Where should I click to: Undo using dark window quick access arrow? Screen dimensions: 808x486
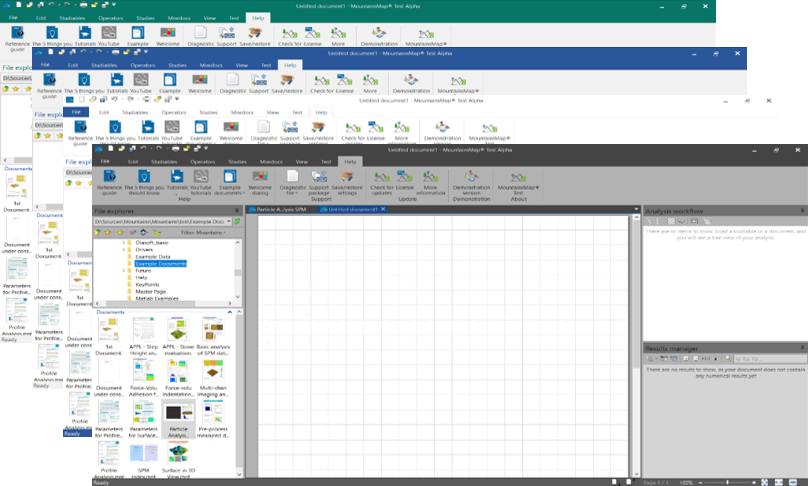pos(143,149)
